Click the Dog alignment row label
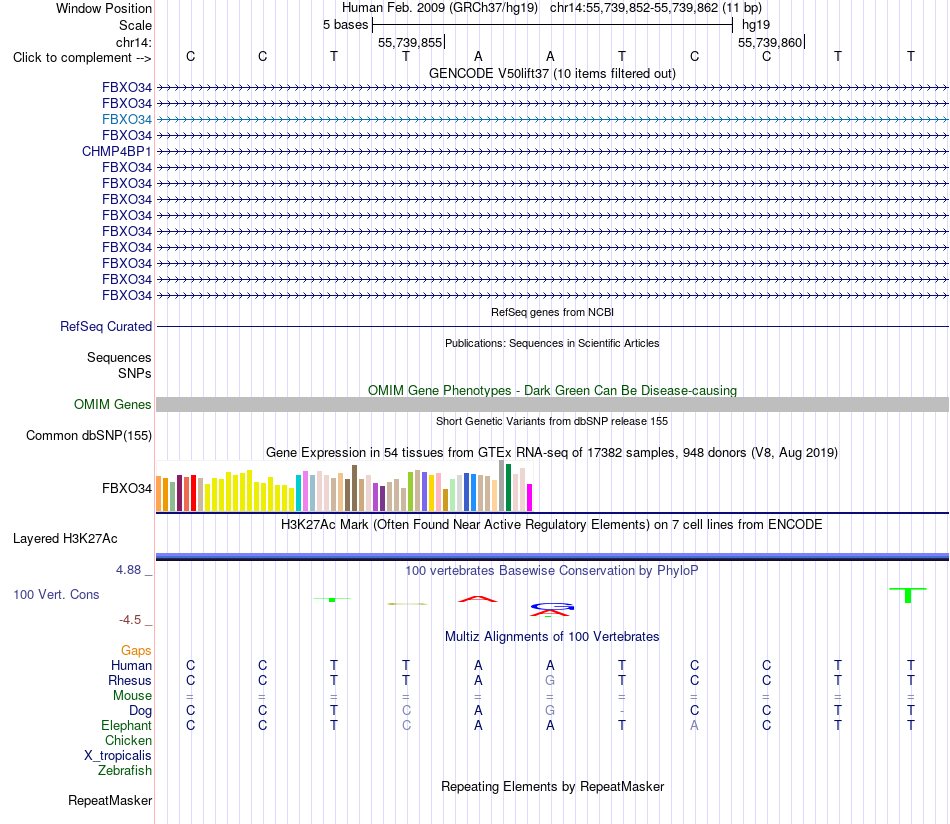 pyautogui.click(x=140, y=711)
